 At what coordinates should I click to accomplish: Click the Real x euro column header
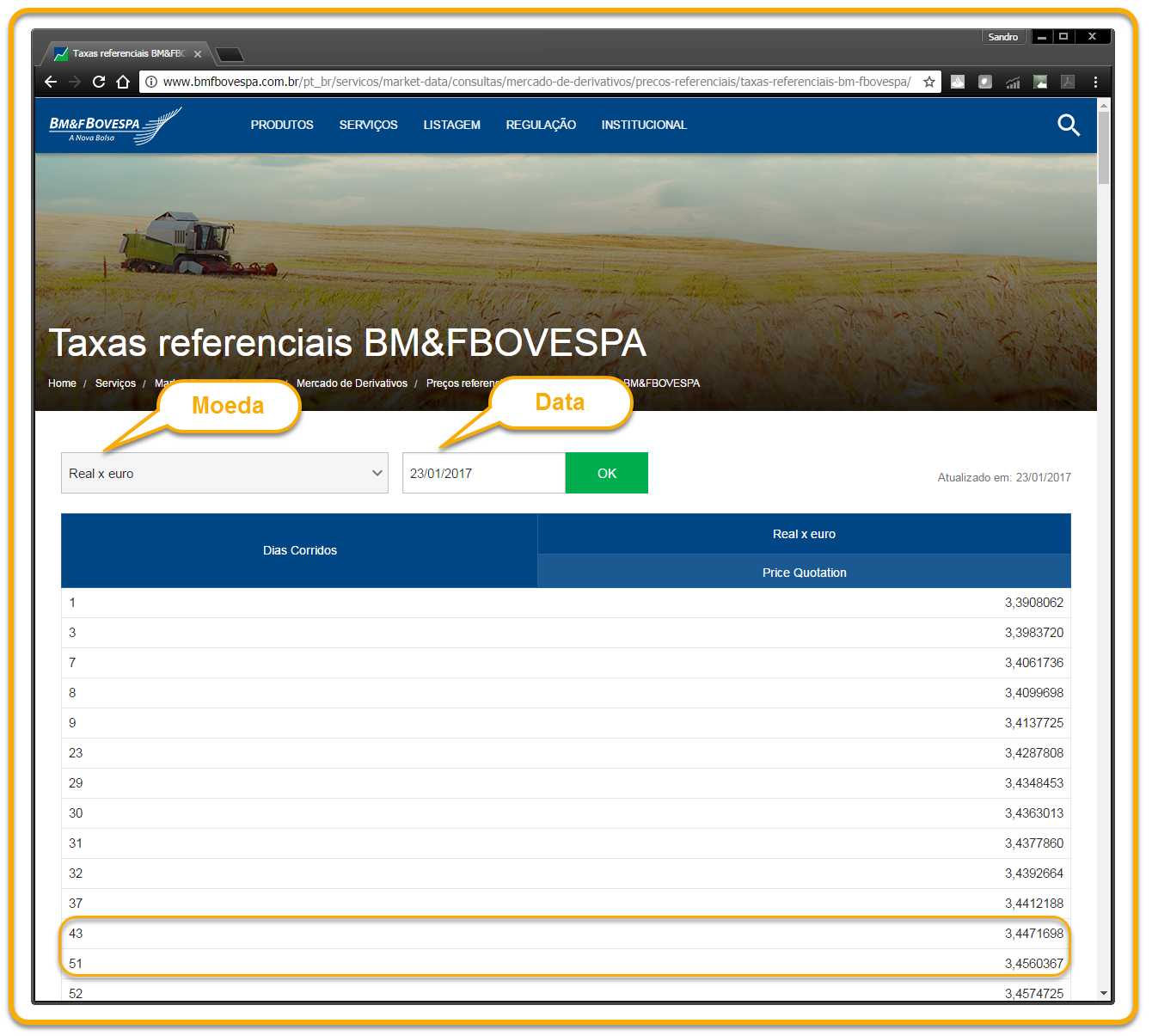[x=804, y=534]
